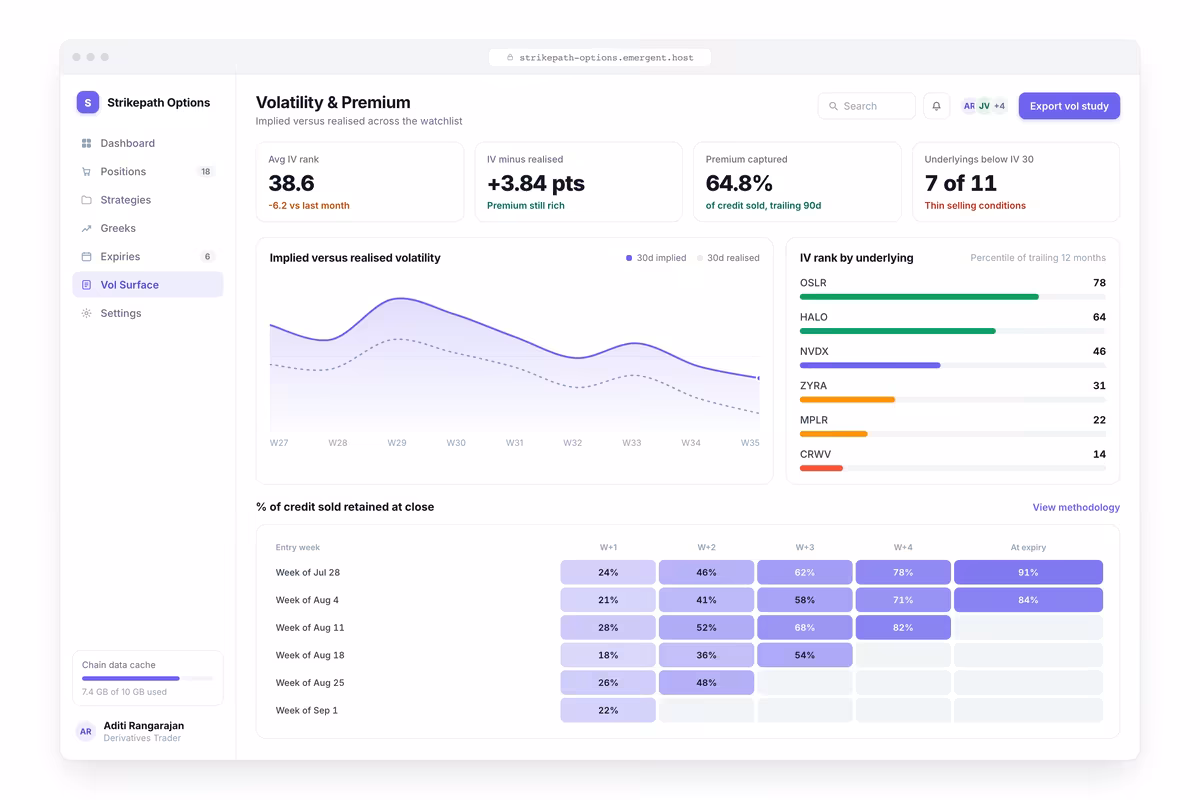Click the Positions cart icon

pyautogui.click(x=87, y=172)
